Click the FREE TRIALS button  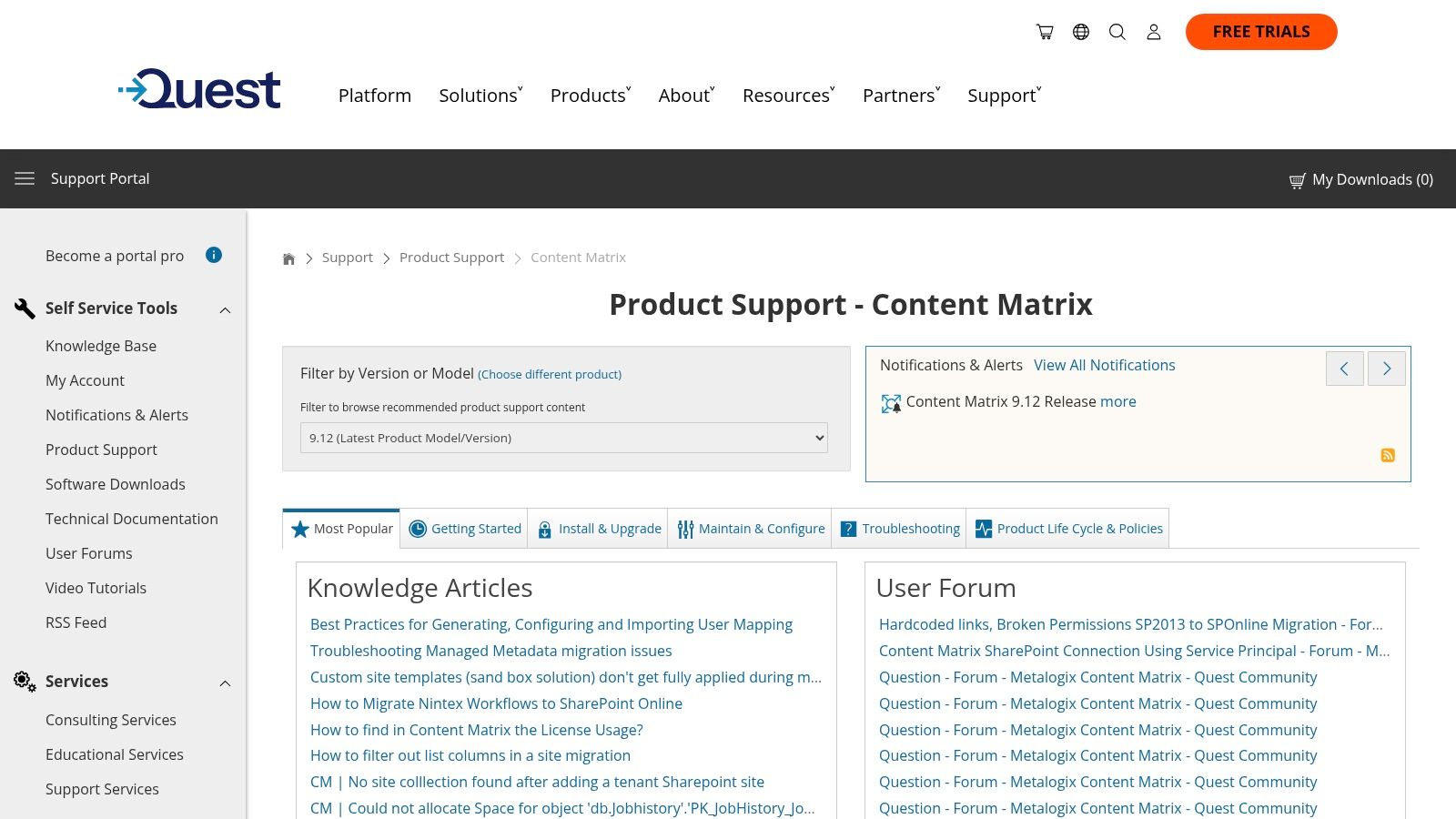point(1260,31)
